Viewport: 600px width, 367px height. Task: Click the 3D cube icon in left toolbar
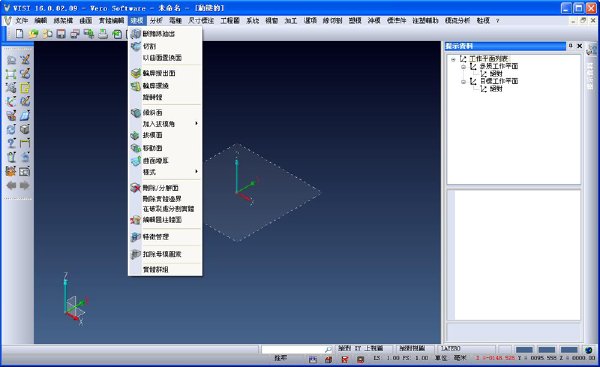coord(25,129)
